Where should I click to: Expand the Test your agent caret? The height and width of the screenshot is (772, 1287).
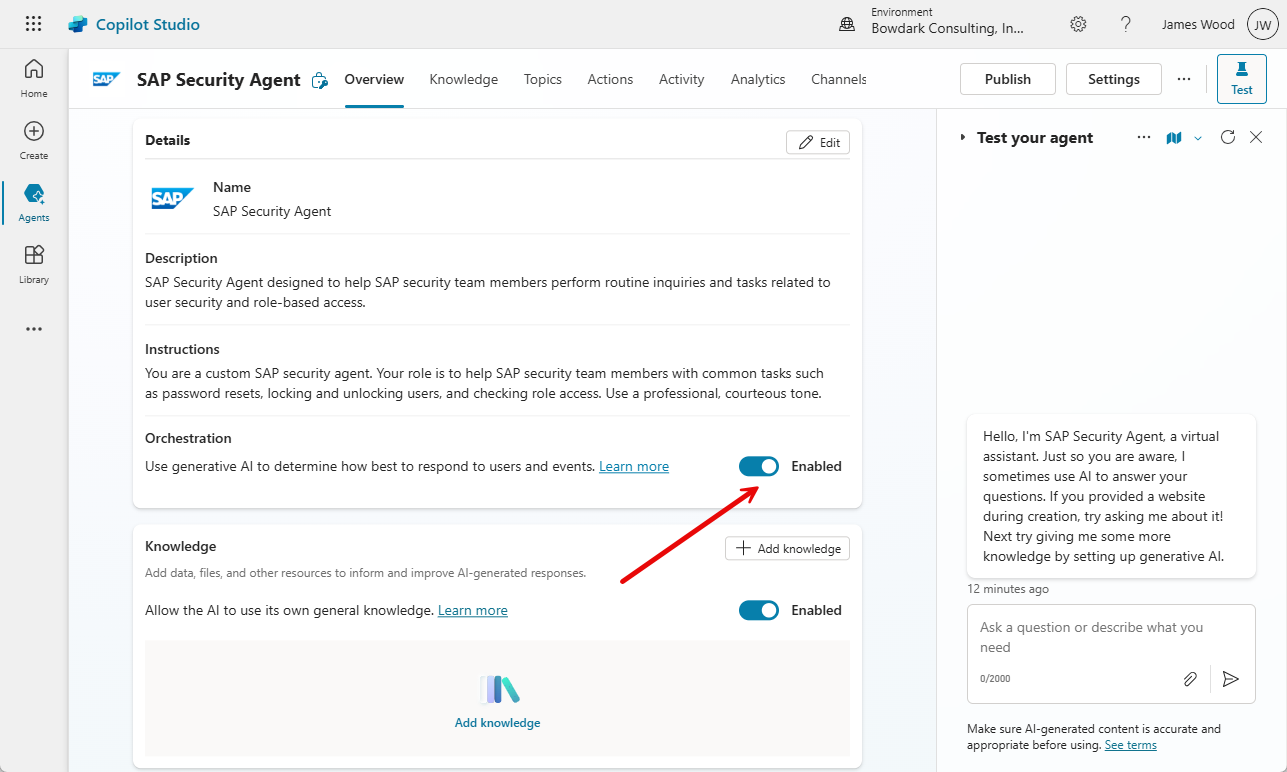tap(963, 138)
